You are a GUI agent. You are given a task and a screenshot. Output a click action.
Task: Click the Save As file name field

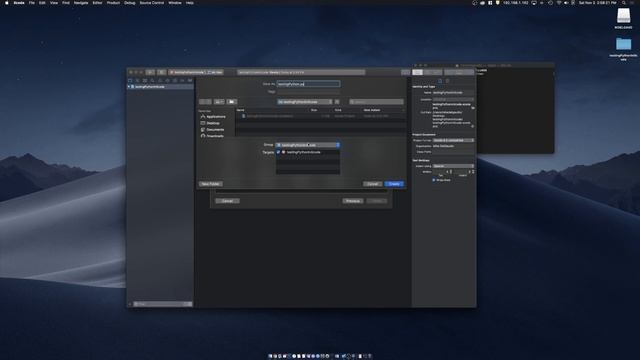309,84
